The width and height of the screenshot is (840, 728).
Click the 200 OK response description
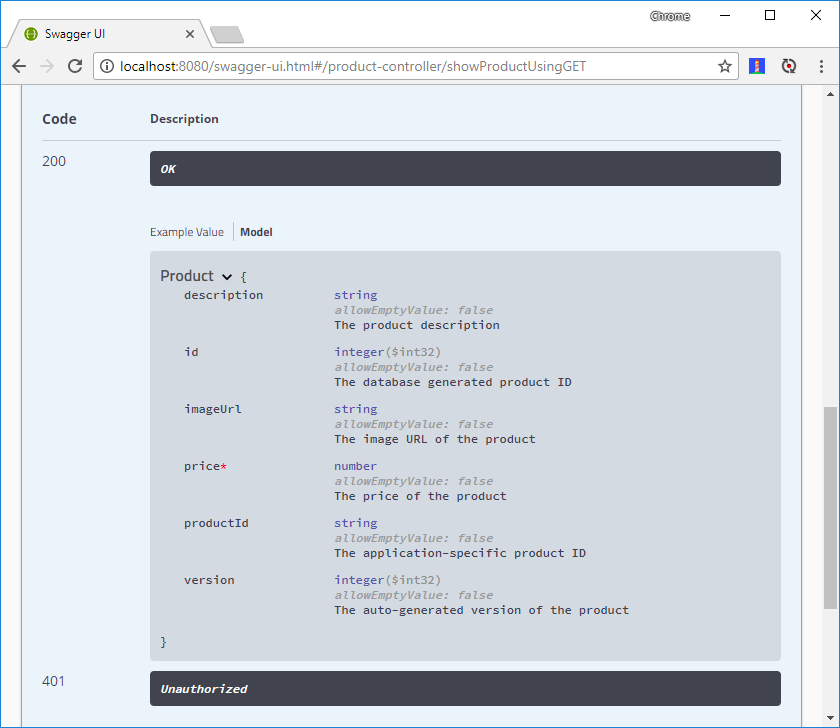tap(465, 169)
